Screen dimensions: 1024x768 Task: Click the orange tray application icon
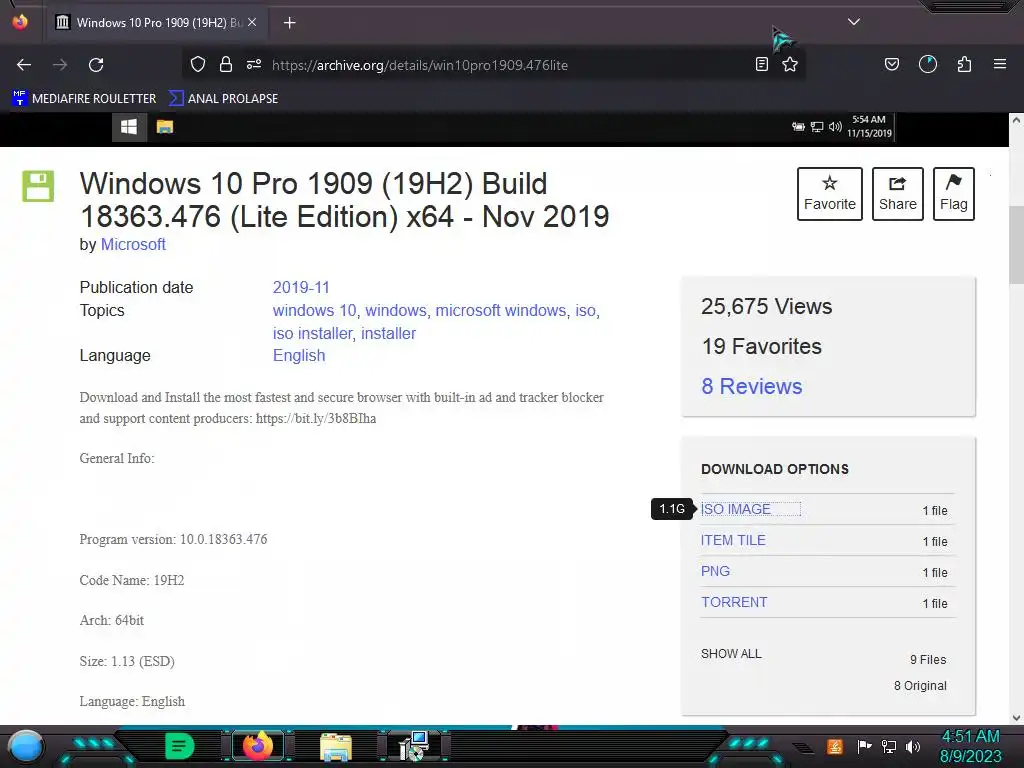(834, 746)
